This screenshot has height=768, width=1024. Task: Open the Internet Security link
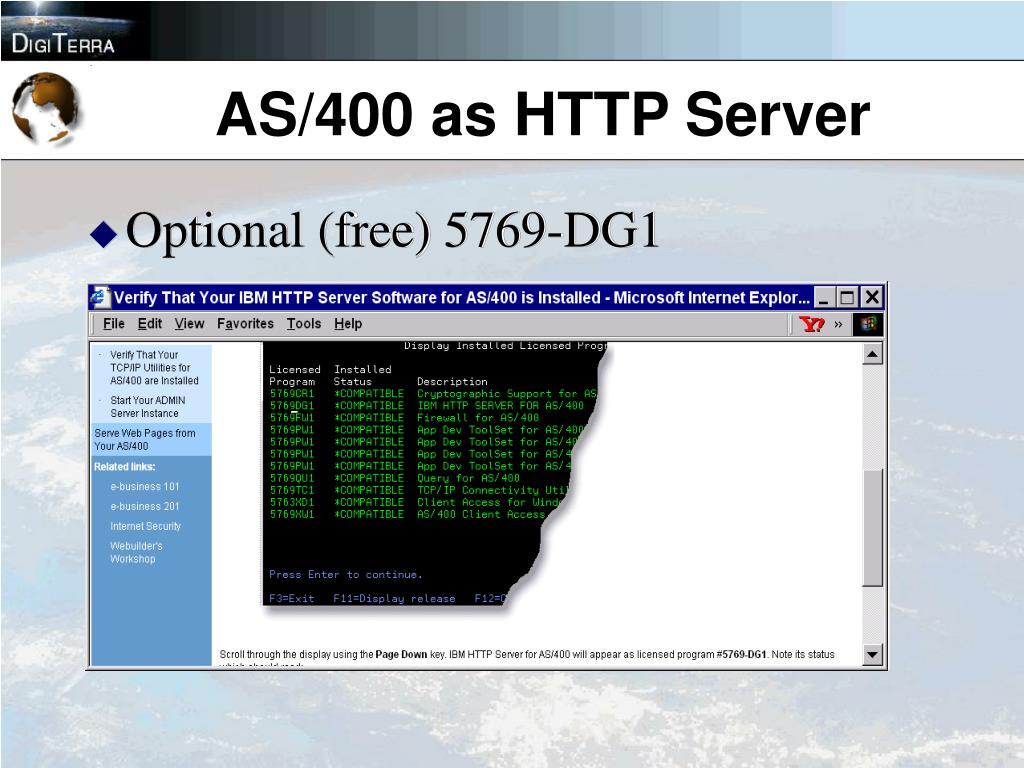145,526
